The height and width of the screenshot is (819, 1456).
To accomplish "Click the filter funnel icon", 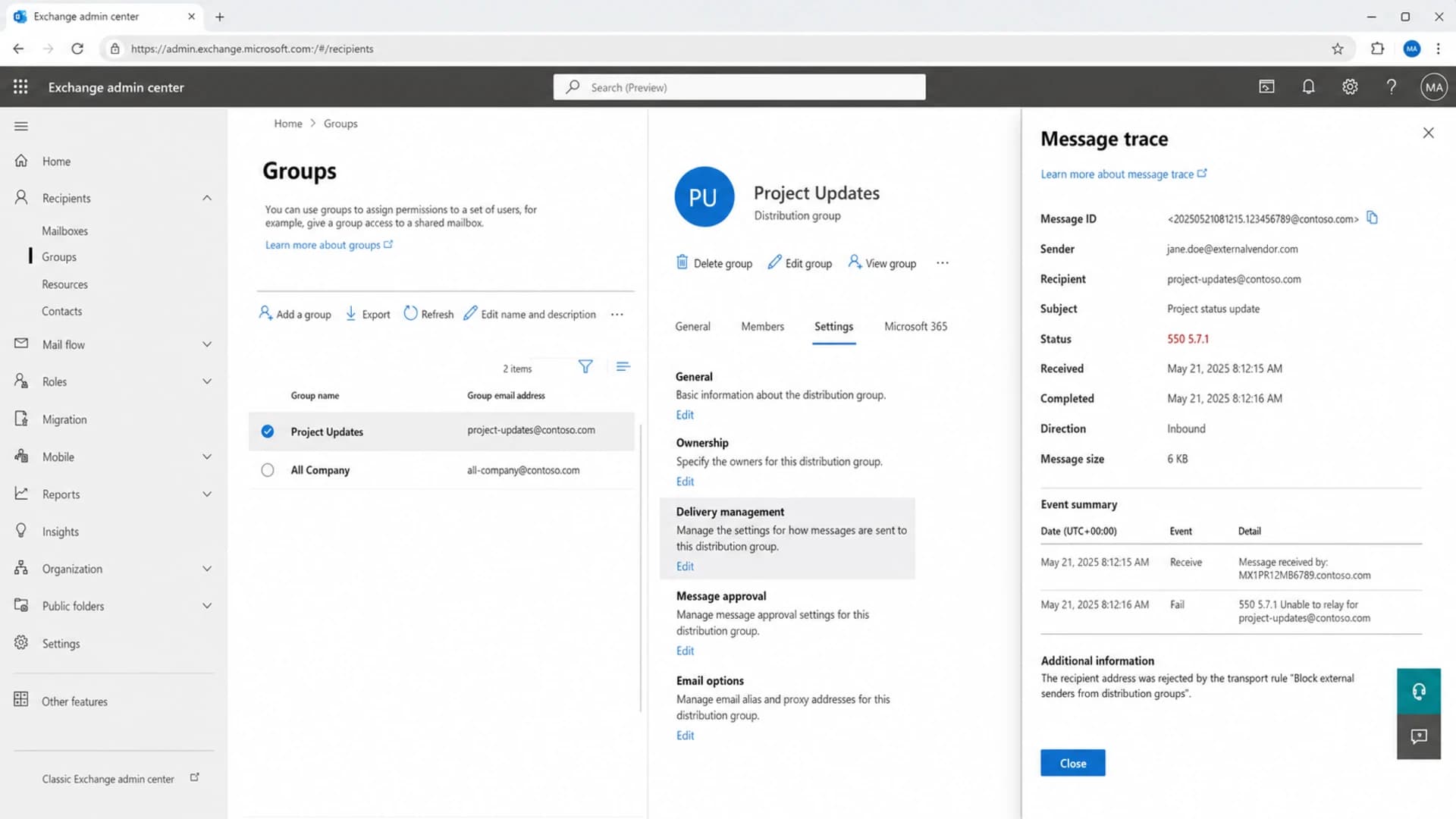I will (x=585, y=367).
